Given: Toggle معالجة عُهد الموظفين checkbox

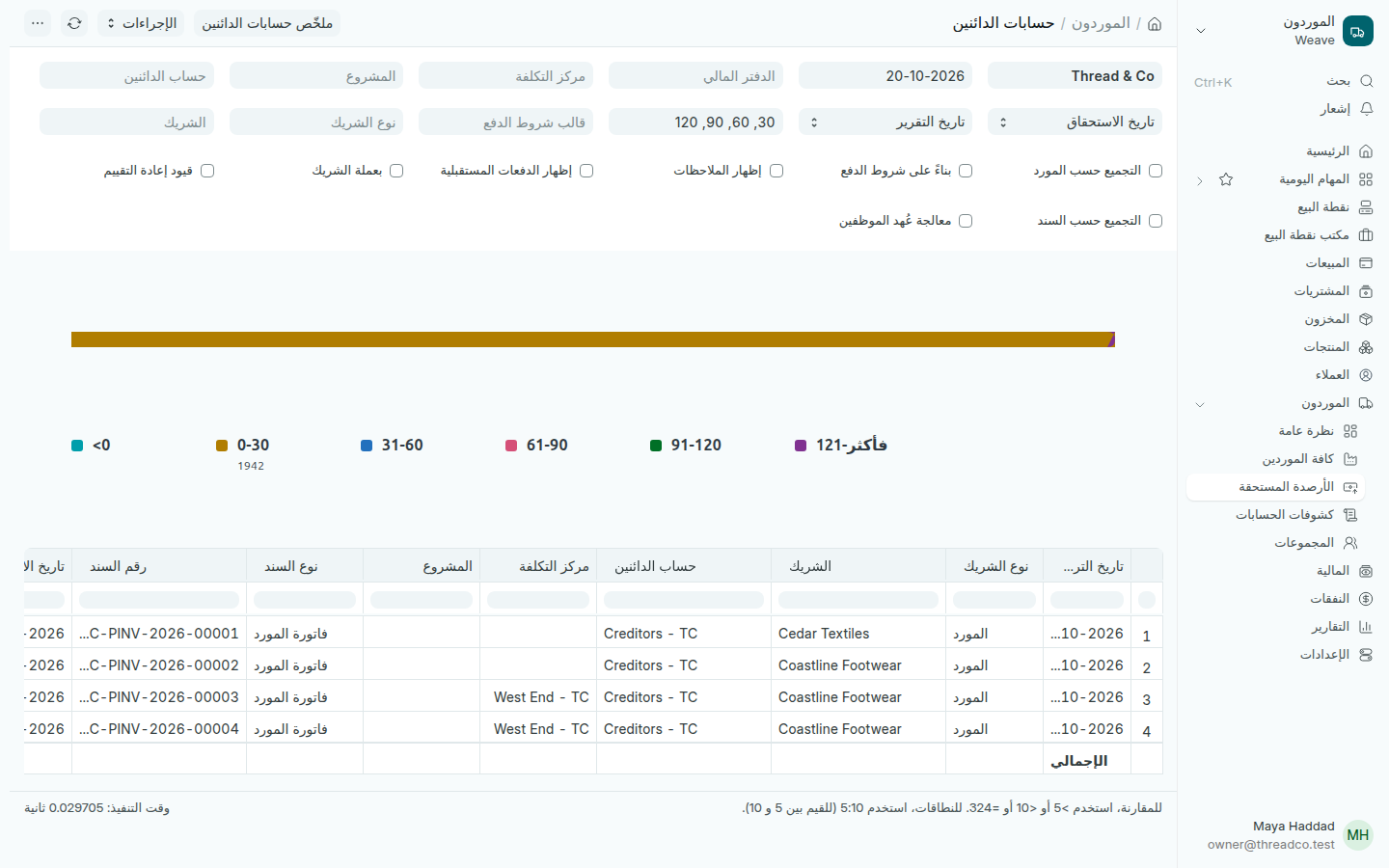Looking at the screenshot, I should coord(966,221).
